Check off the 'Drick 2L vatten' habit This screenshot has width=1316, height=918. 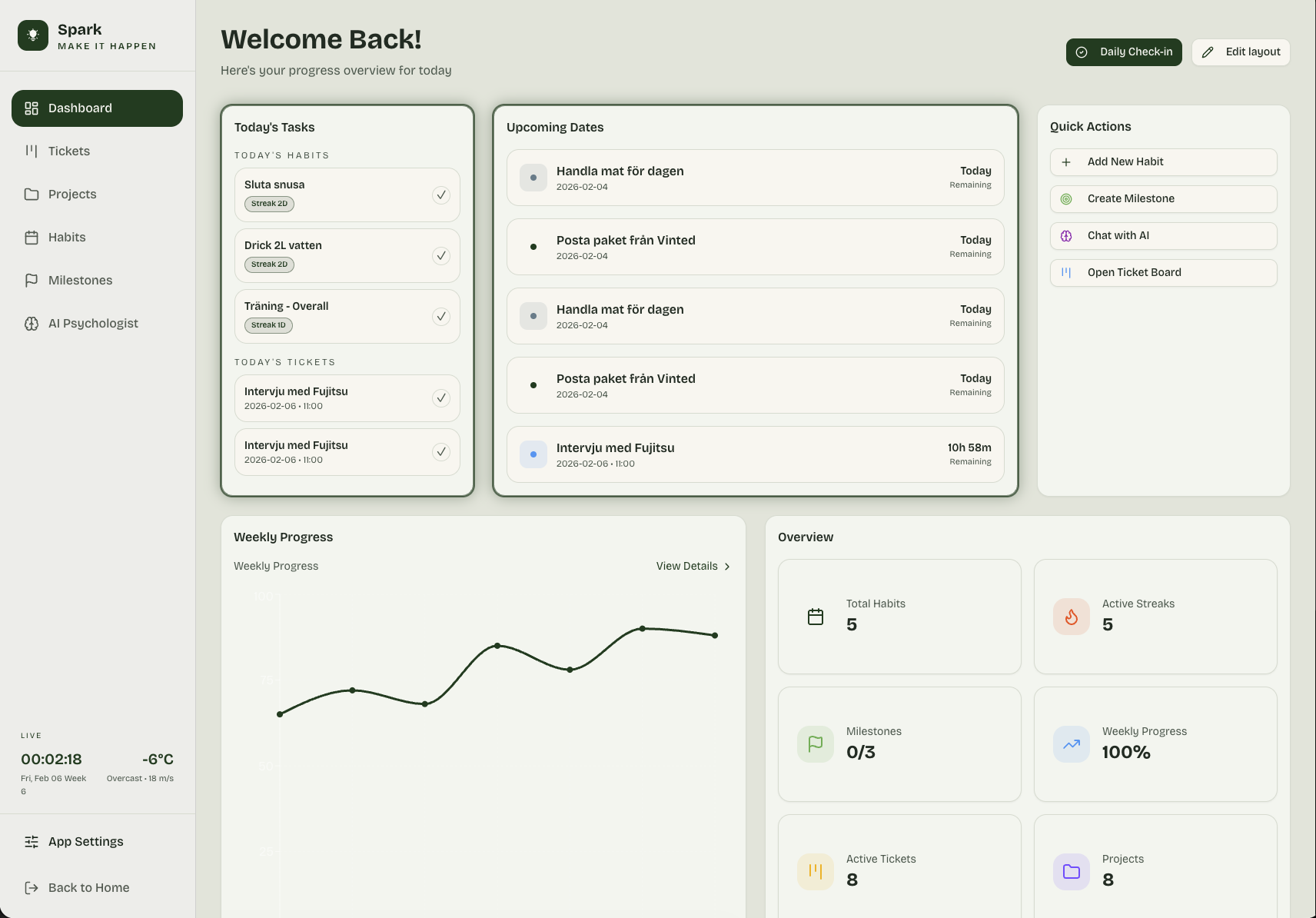pyautogui.click(x=441, y=255)
